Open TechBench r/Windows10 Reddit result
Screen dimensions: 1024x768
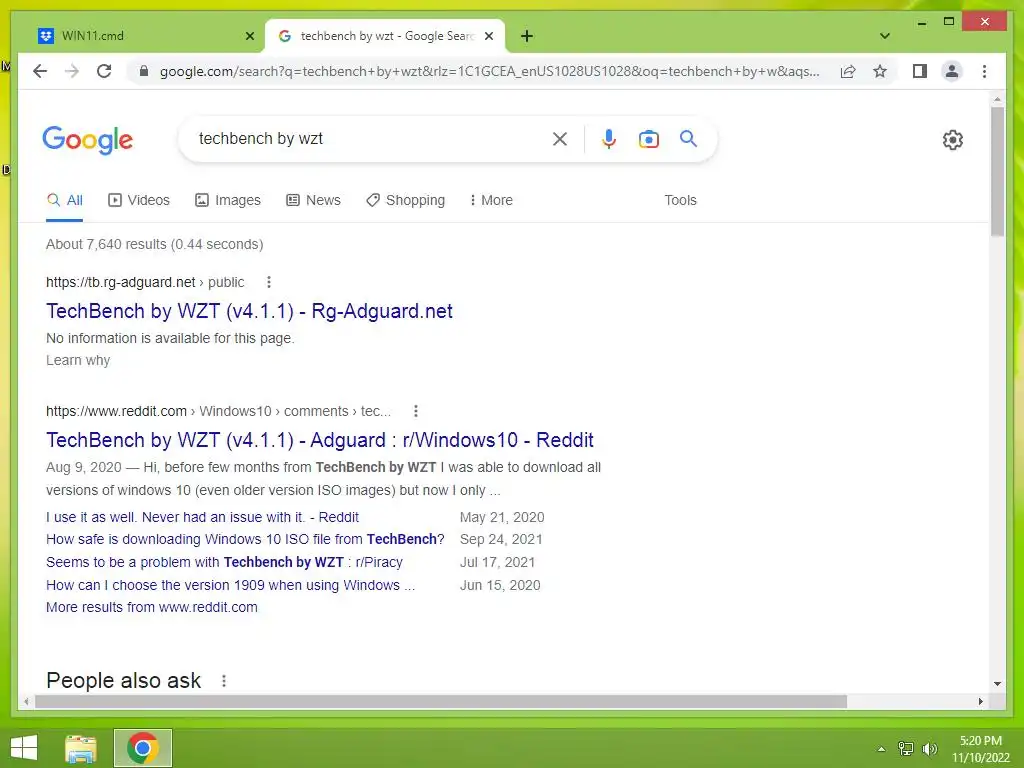(x=319, y=440)
